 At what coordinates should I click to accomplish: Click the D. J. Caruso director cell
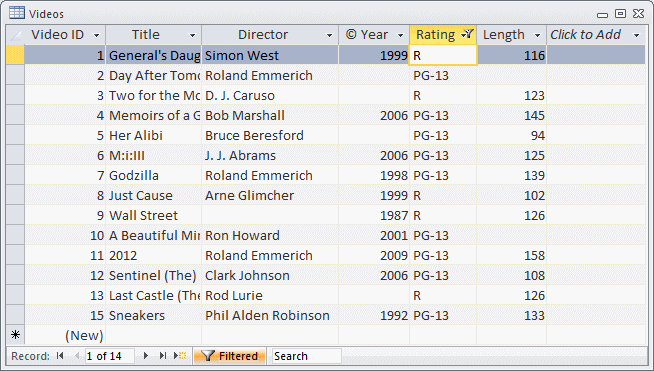(270, 96)
